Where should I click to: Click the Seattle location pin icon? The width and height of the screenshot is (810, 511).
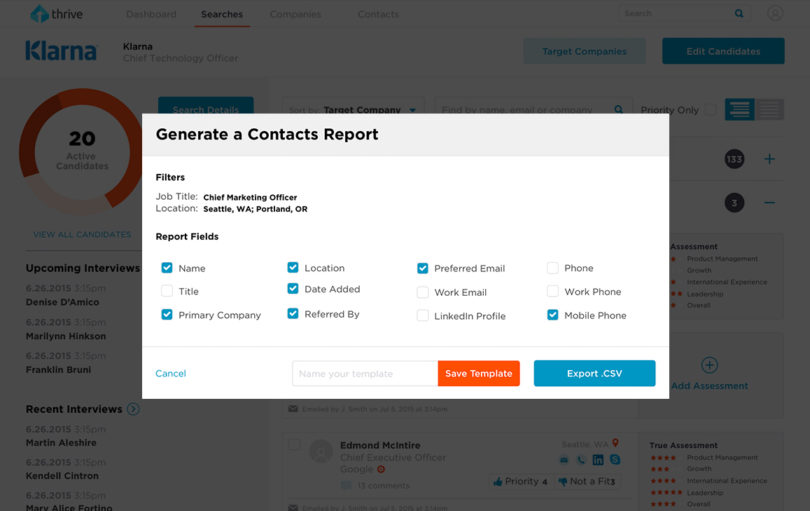[x=616, y=443]
